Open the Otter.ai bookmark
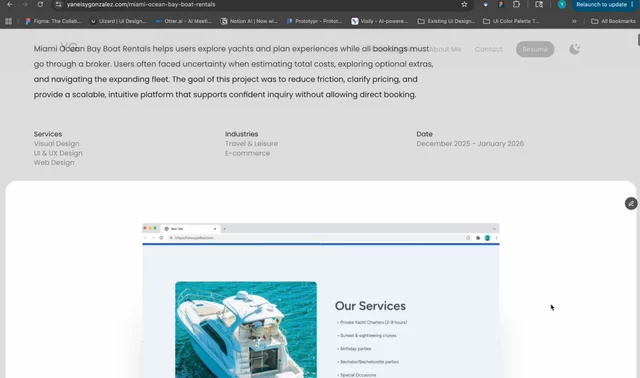Viewport: 640px width, 378px height. tap(183, 21)
